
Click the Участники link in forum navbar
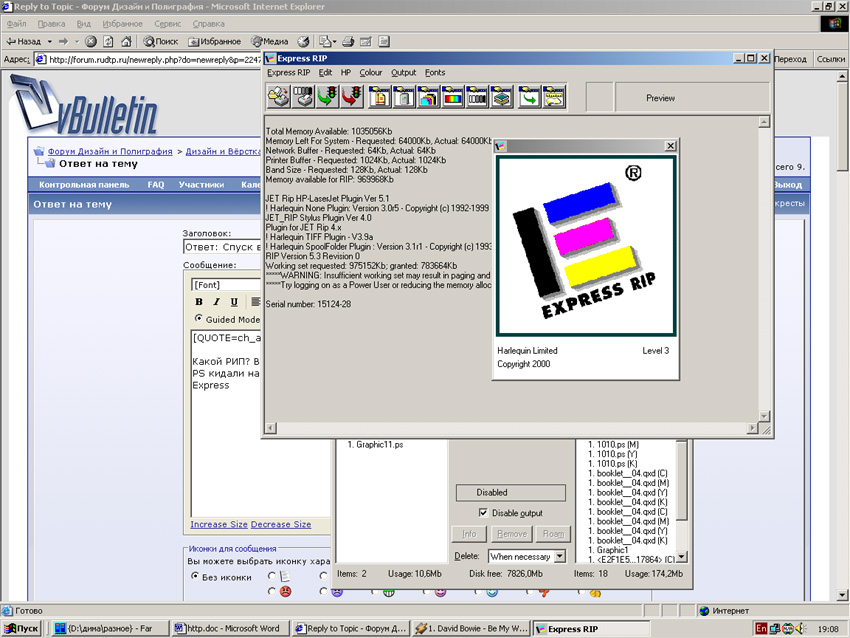tap(202, 185)
